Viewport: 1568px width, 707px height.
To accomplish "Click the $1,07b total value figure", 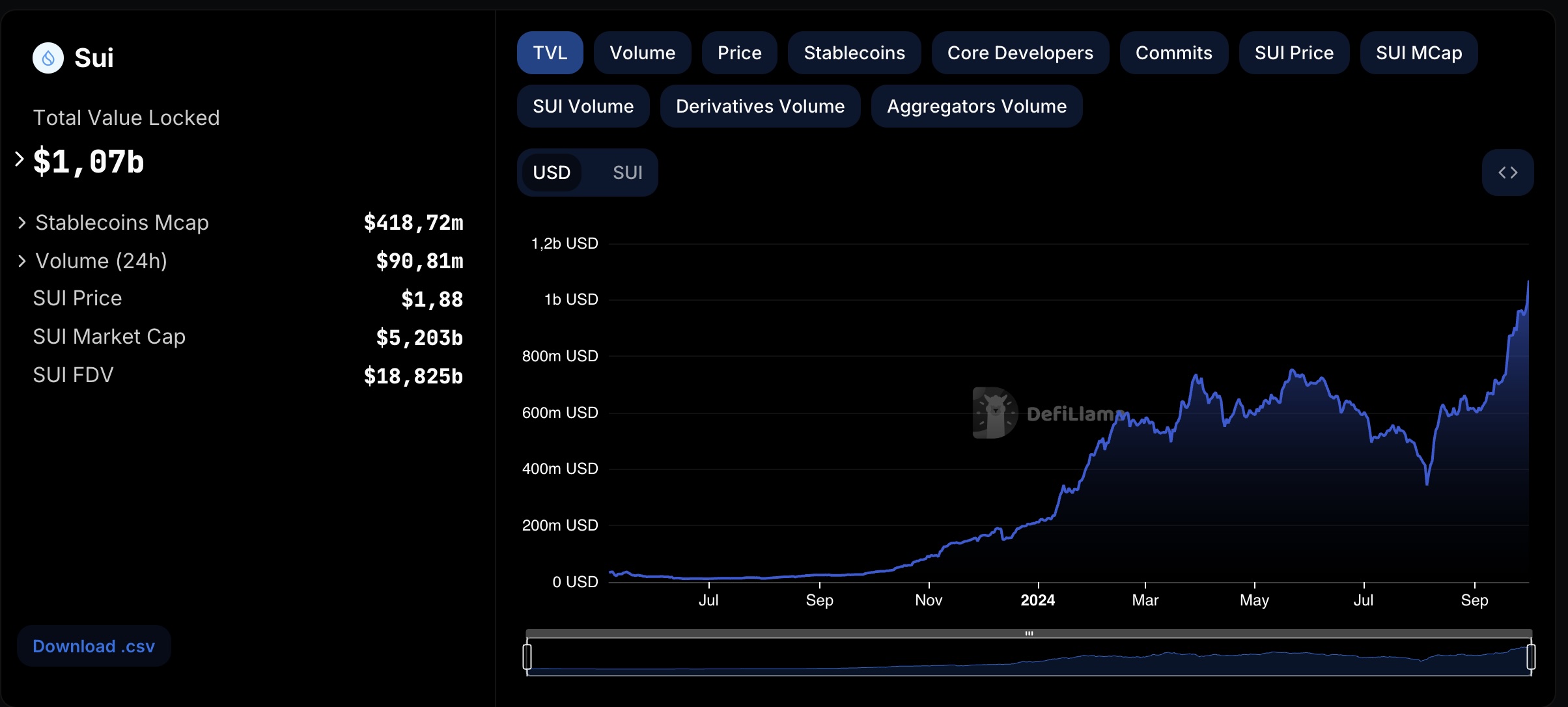I will point(89,161).
